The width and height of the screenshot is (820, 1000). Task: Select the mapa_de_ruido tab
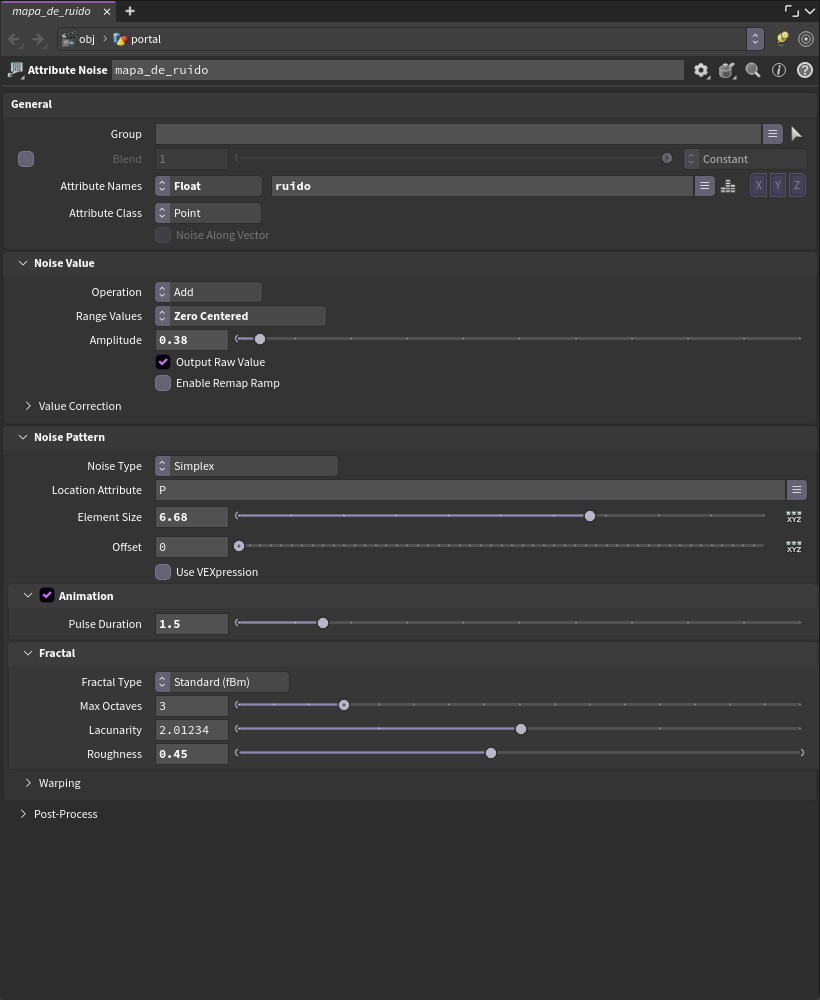click(51, 11)
